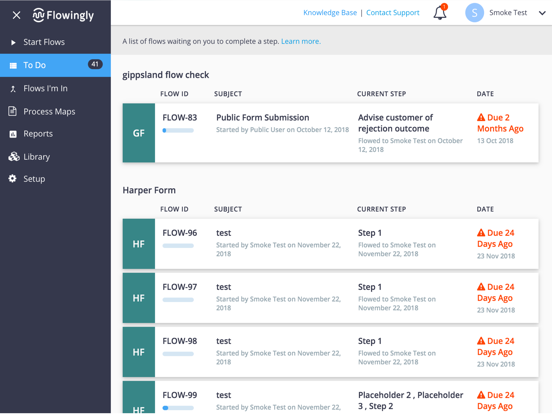The height and width of the screenshot is (414, 552).
Task: Click the Flows I'm In person icon
Action: coord(13,89)
